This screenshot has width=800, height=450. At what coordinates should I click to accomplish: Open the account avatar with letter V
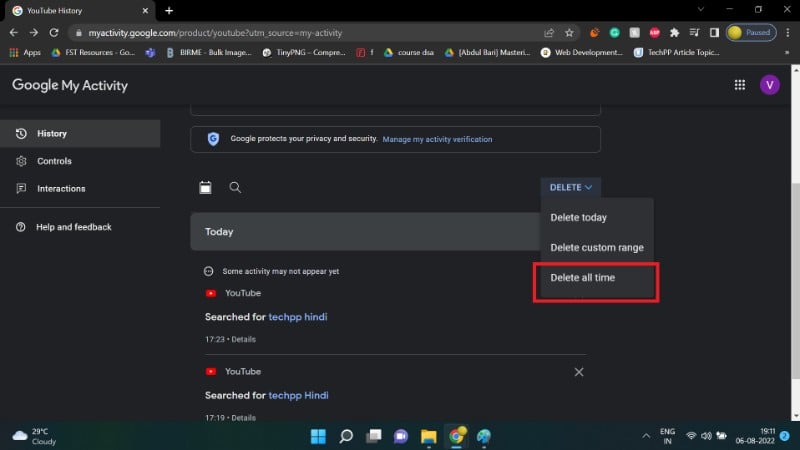tap(769, 85)
